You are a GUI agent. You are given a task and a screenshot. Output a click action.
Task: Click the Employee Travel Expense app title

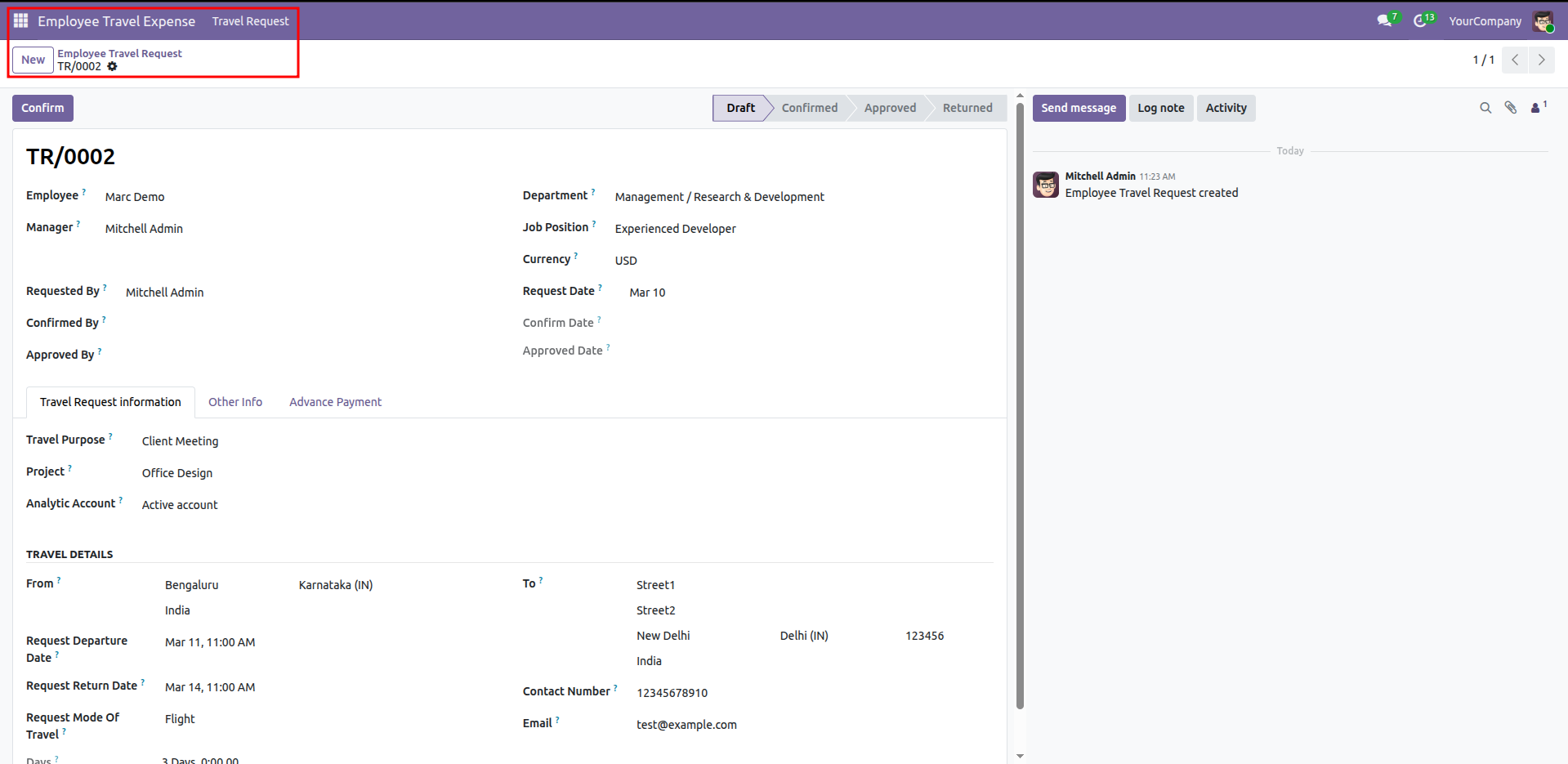116,21
